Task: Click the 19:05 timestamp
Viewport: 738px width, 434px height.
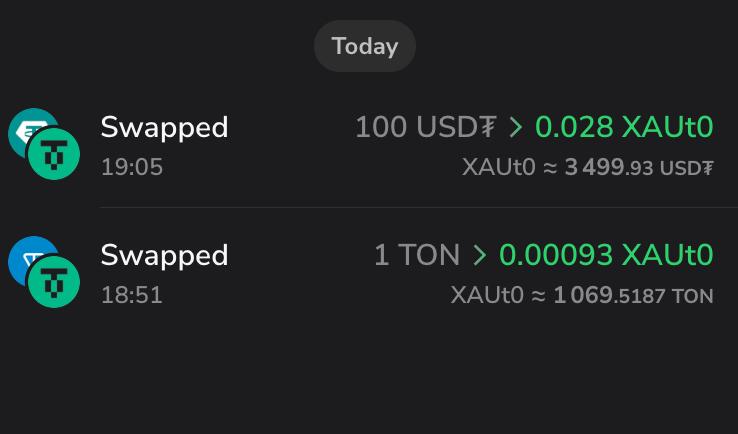Action: (132, 167)
